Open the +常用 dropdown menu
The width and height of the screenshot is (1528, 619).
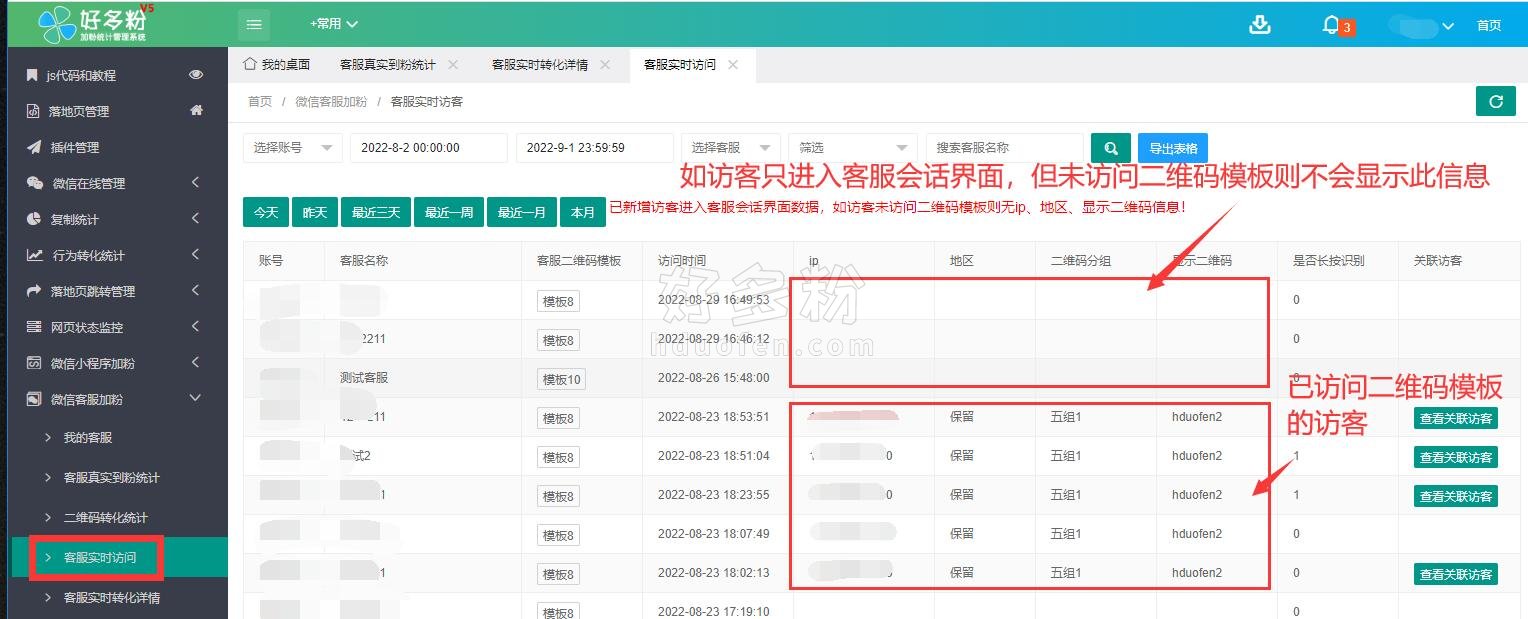coord(334,24)
